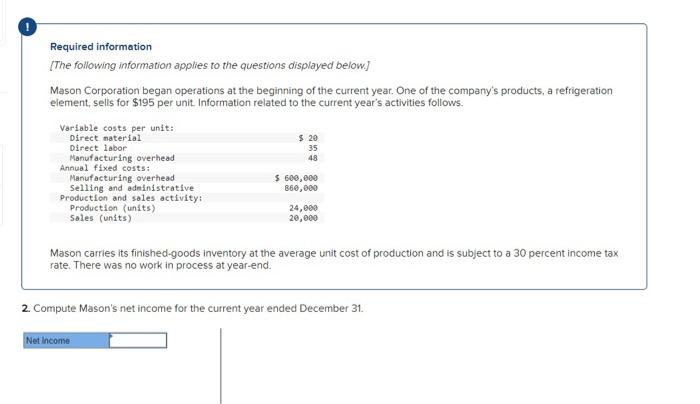Screen dimensions: 700x404
Task: Select the 'Production (units)' row label
Action: pos(113,208)
